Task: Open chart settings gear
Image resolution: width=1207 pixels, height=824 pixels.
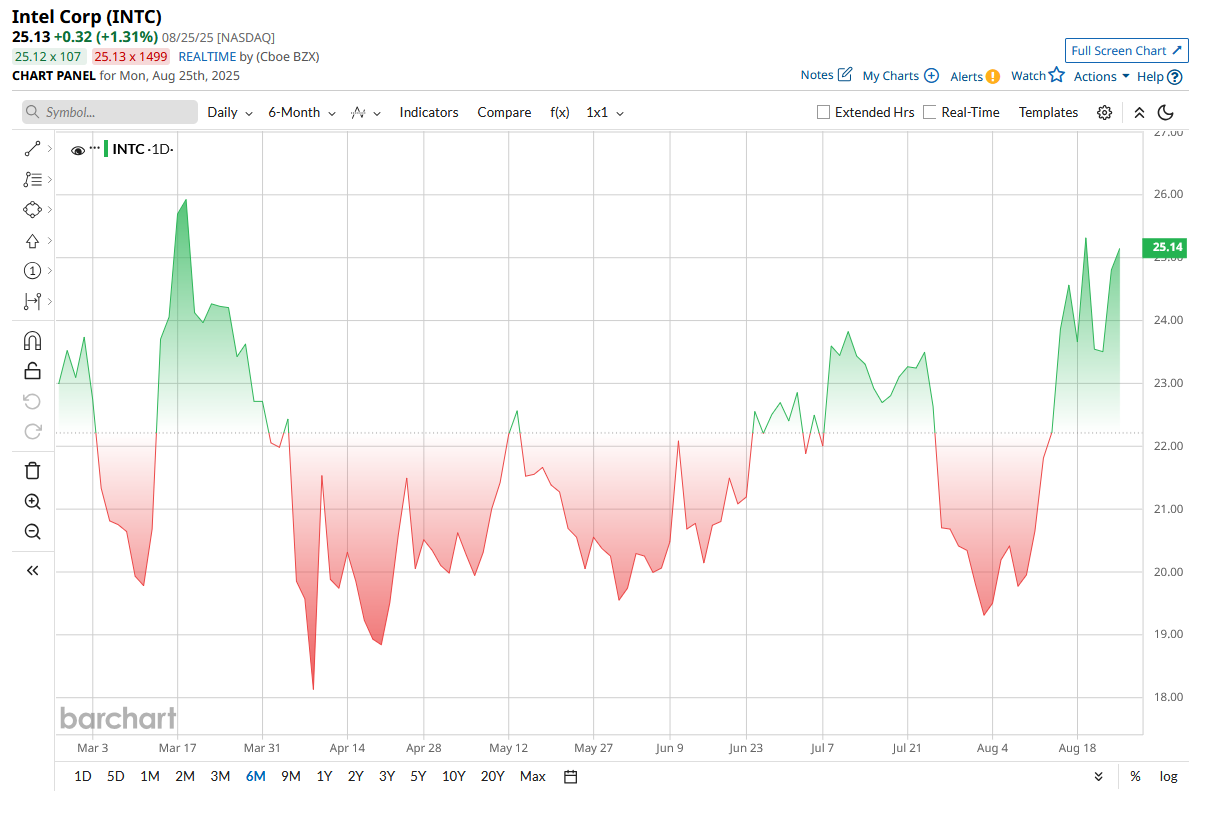Action: pyautogui.click(x=1104, y=112)
